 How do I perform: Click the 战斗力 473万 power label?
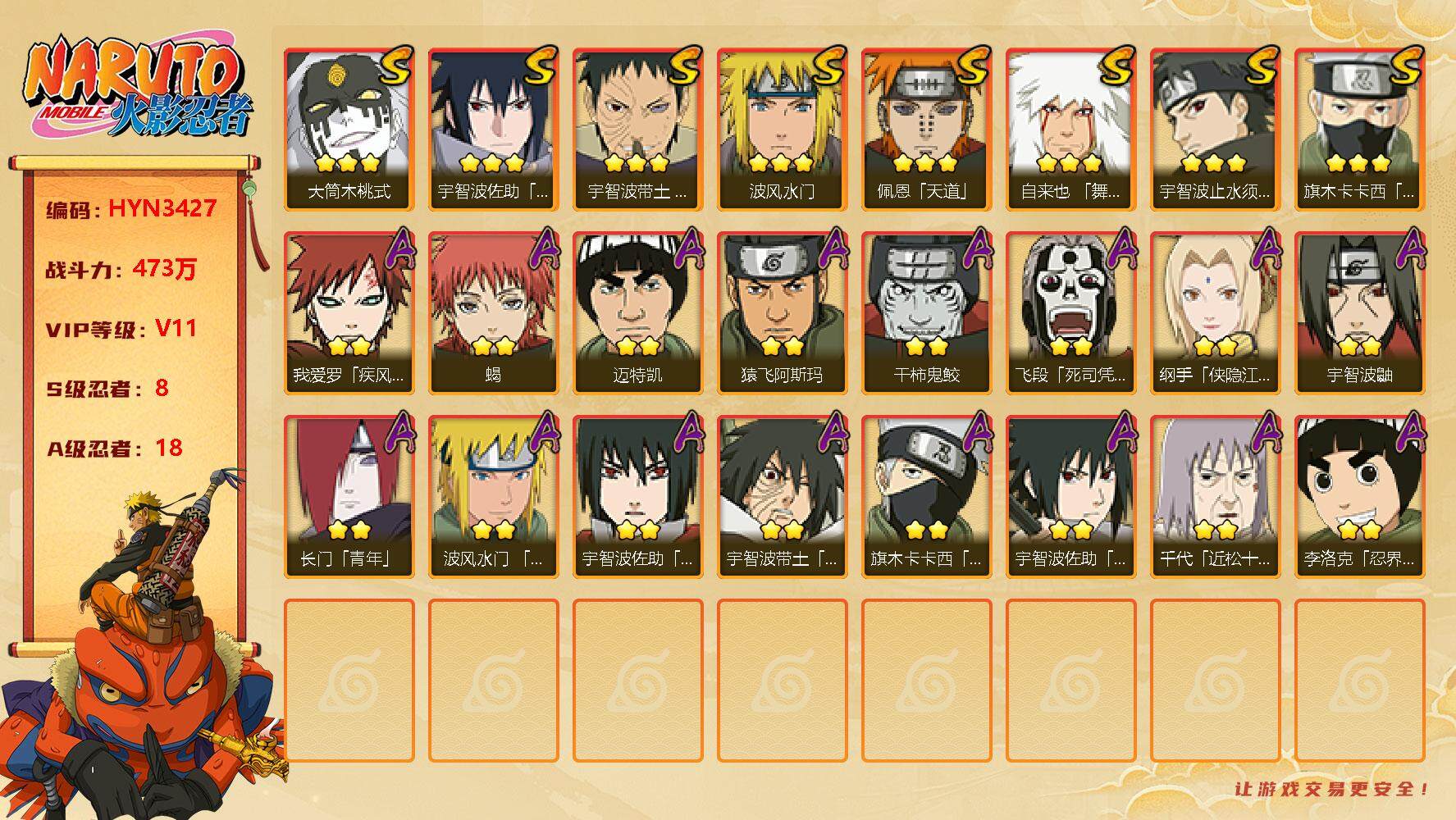click(121, 269)
